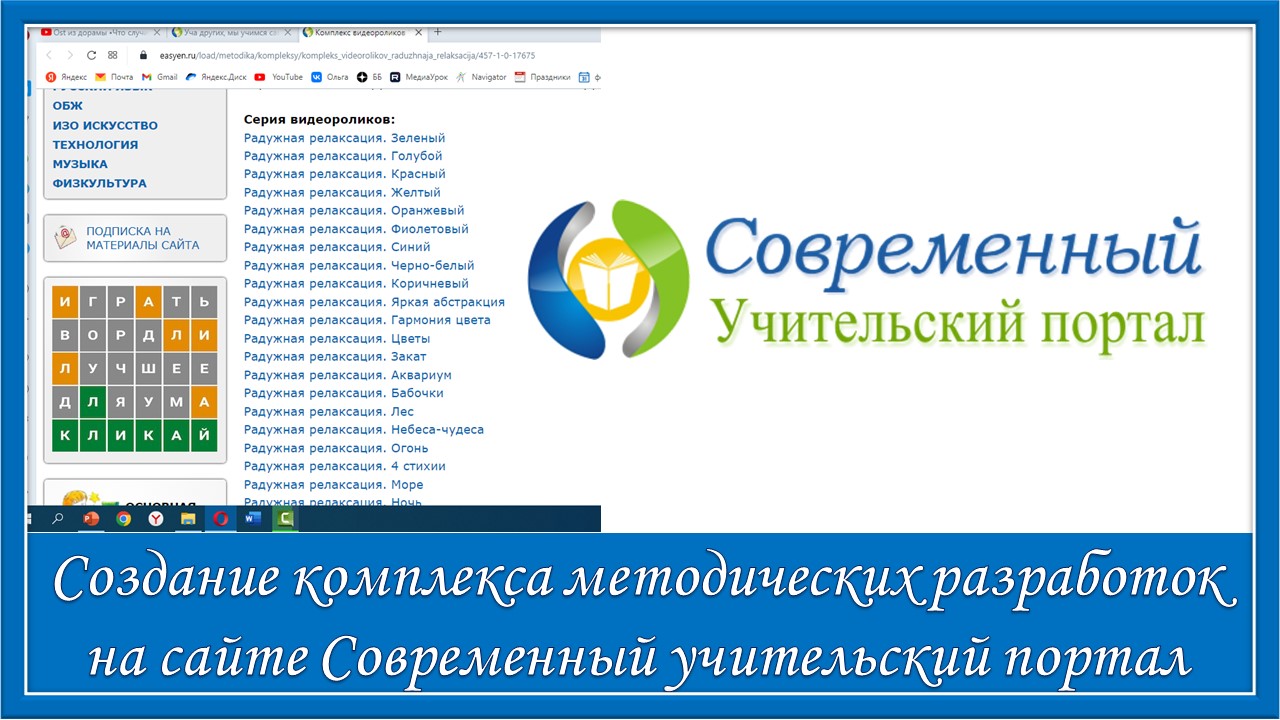
Task: Open 'Радужная релаксация. Оранжевый' link
Action: coord(354,211)
